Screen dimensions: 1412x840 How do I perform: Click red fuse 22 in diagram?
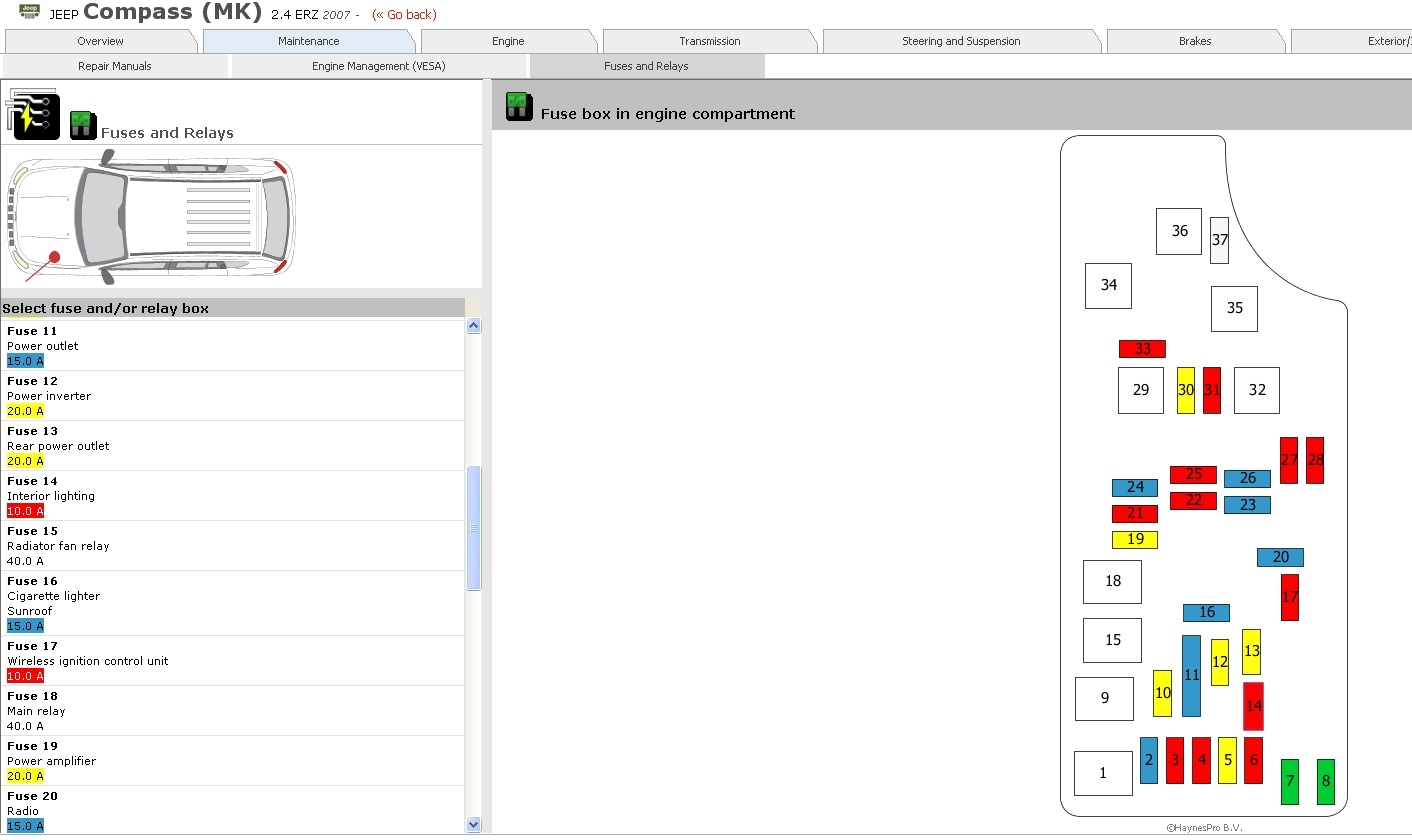pyautogui.click(x=1193, y=501)
